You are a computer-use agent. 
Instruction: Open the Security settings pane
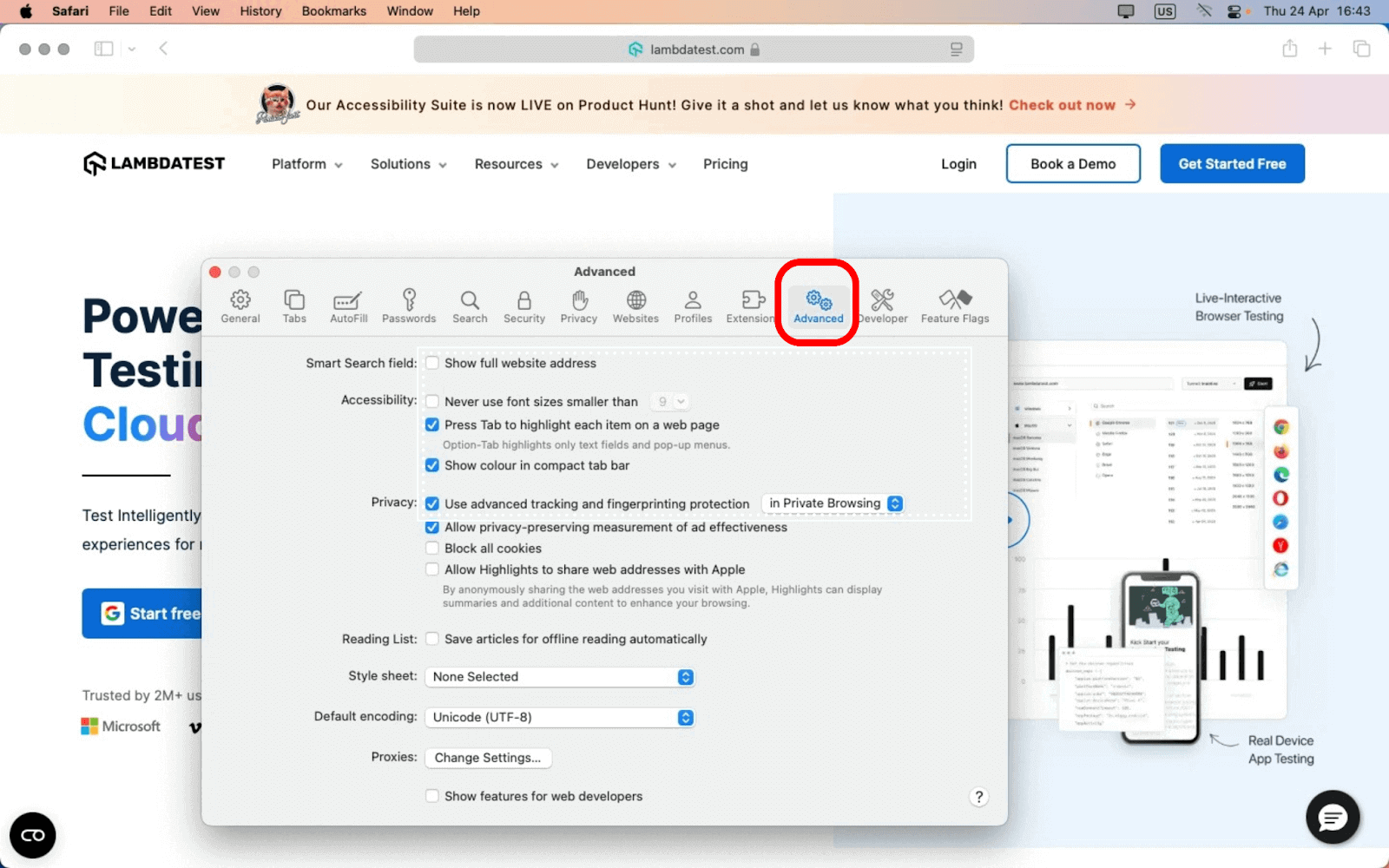tap(524, 307)
